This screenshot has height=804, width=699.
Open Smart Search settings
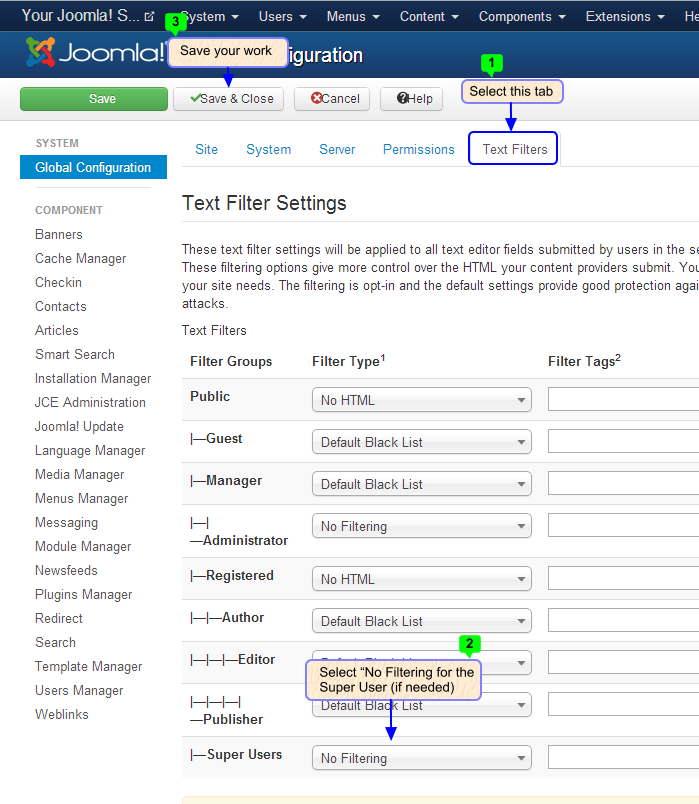pyautogui.click(x=75, y=354)
